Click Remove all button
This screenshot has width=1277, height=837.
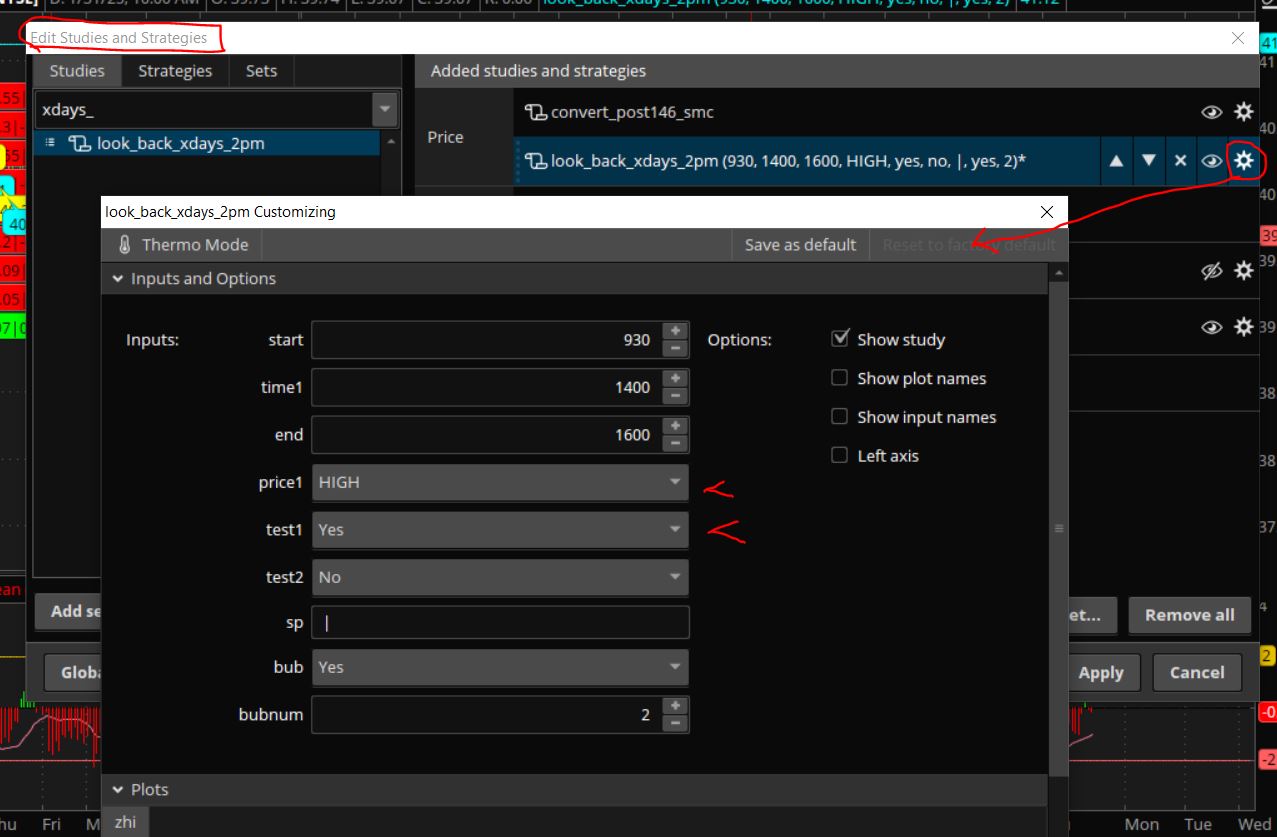(1190, 615)
